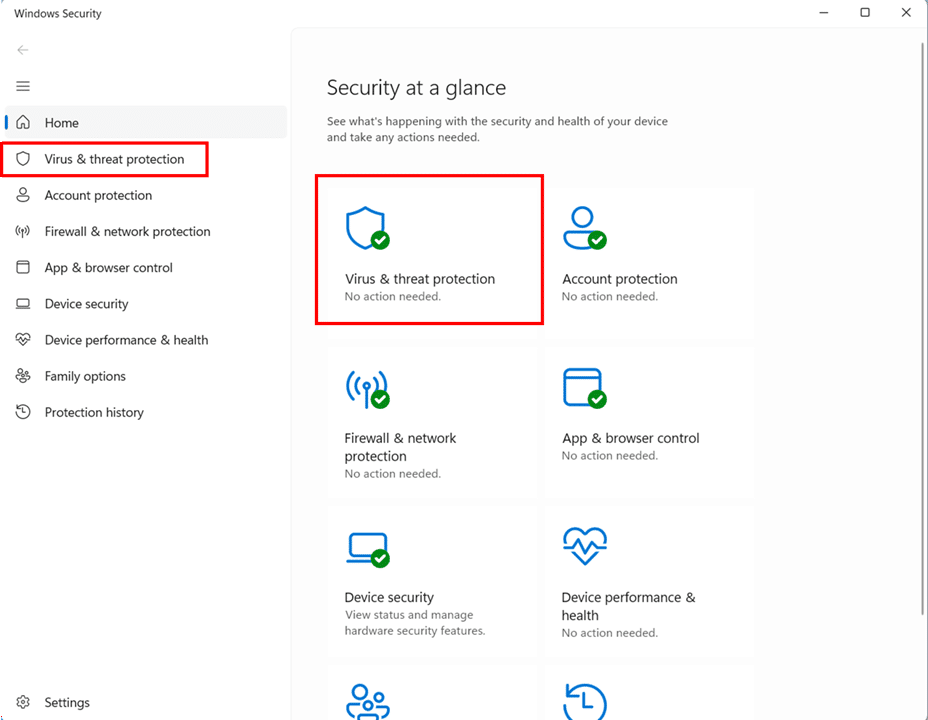Click the App & browser control window icon
The image size is (928, 720).
point(24,268)
